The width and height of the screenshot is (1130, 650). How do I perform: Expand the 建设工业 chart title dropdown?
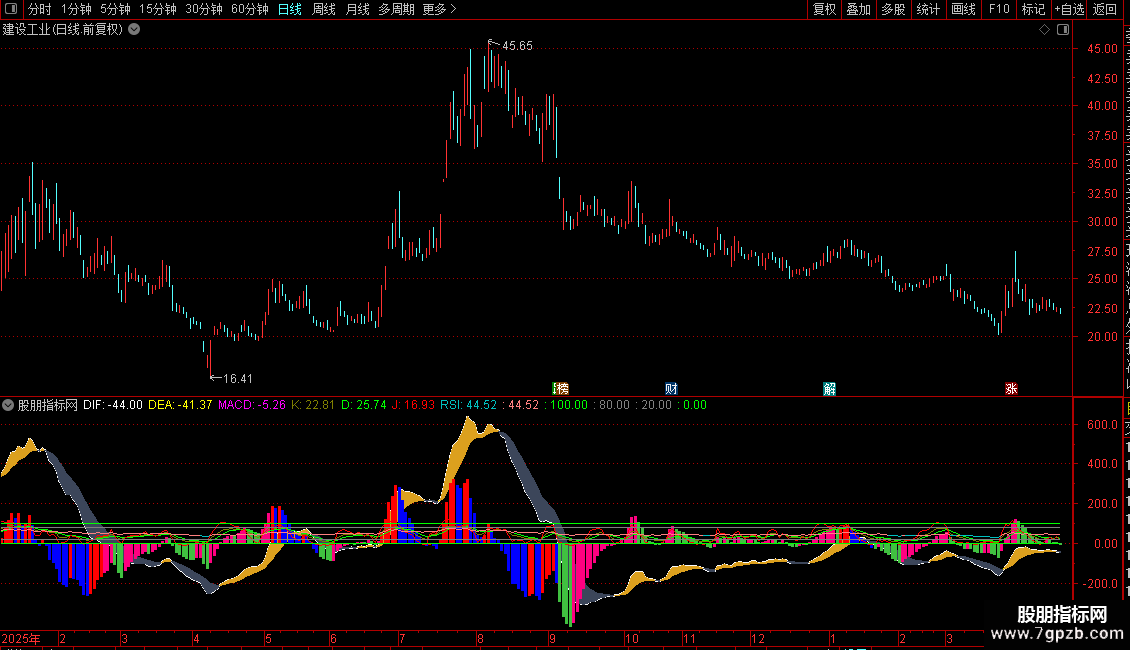[134, 30]
